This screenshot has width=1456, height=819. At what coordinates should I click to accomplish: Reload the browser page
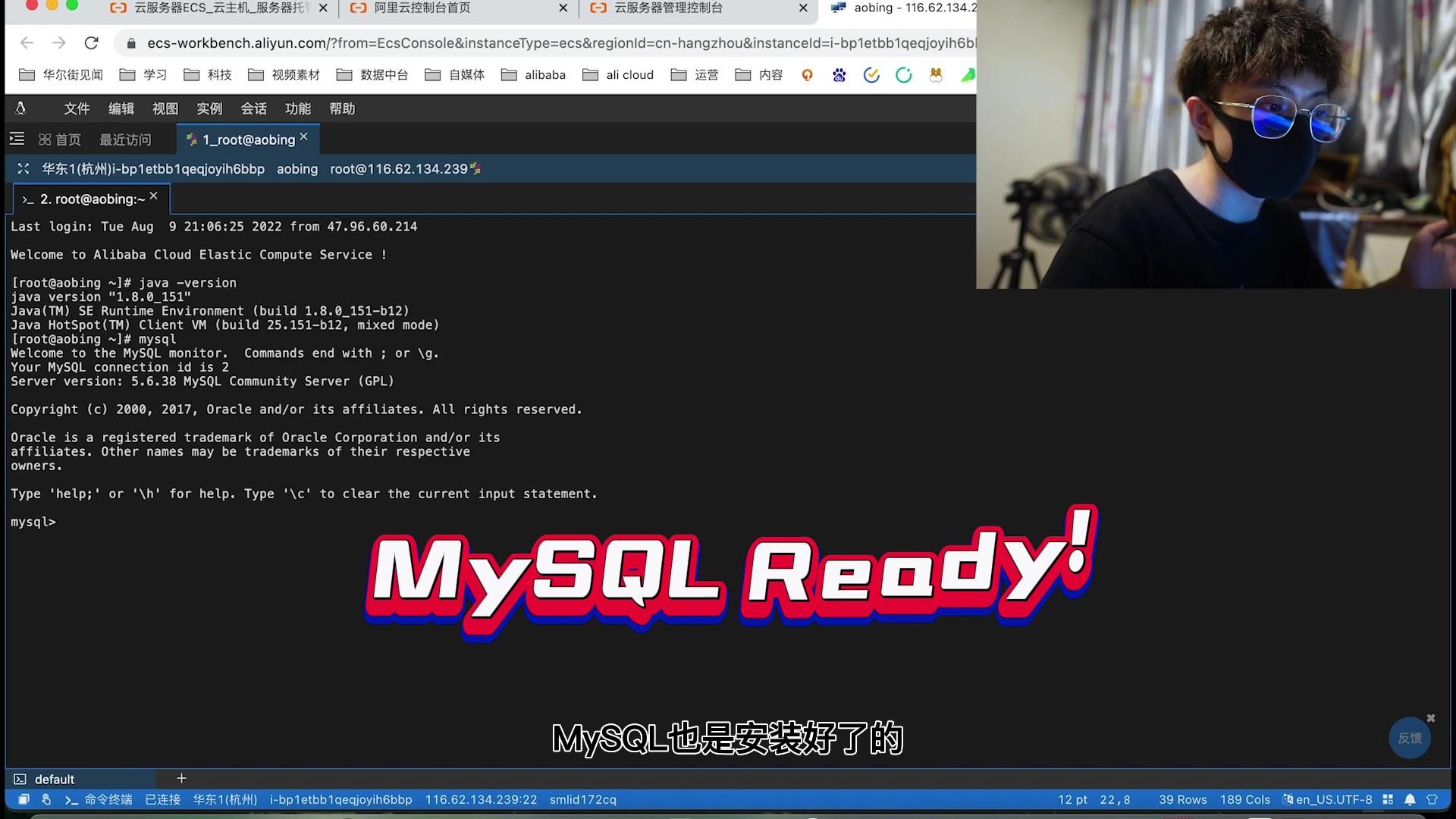pyautogui.click(x=92, y=43)
